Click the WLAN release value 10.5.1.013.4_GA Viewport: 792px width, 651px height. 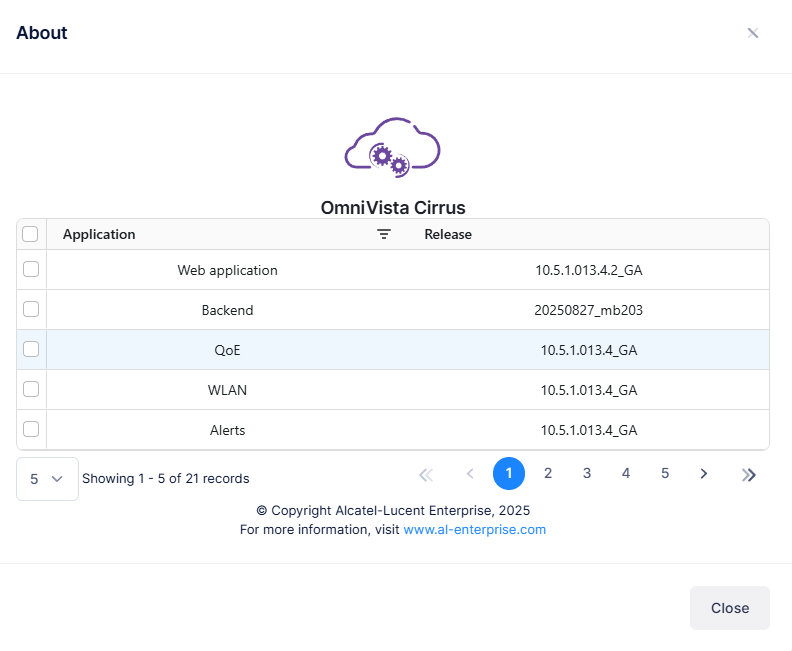pyautogui.click(x=589, y=390)
